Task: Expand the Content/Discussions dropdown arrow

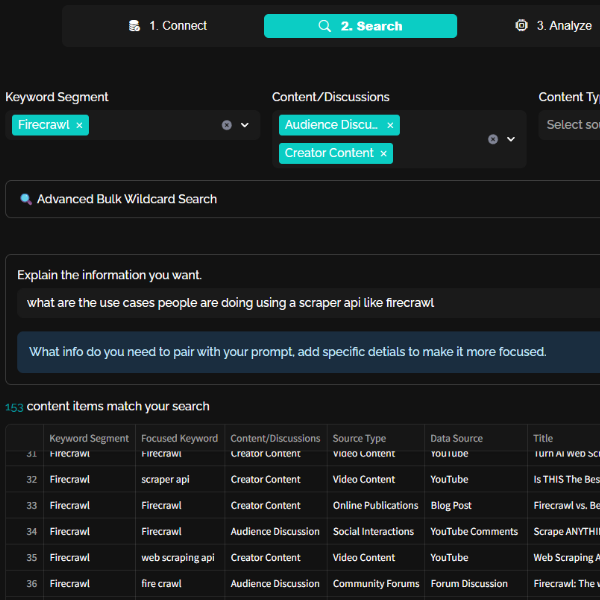Action: point(511,139)
